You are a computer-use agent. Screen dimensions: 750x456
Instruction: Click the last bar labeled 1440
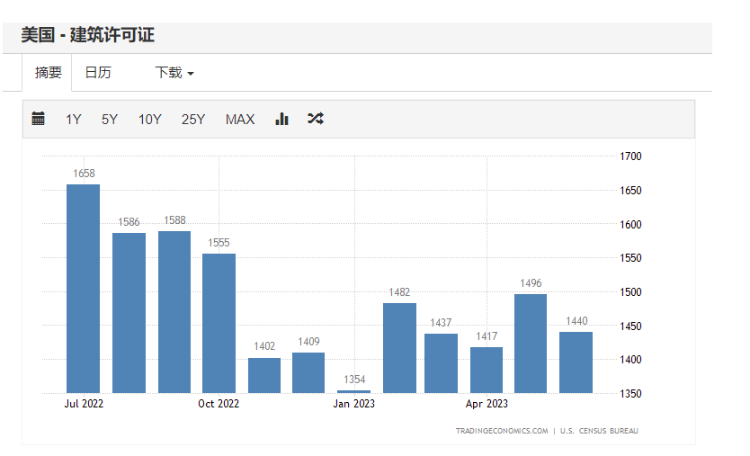[x=576, y=362]
